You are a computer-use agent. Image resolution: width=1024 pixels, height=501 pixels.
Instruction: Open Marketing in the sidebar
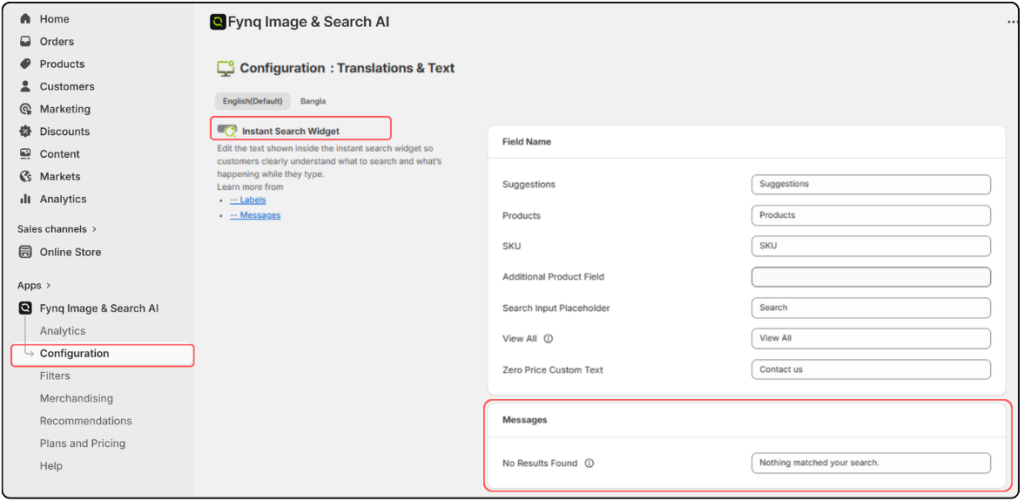point(65,109)
